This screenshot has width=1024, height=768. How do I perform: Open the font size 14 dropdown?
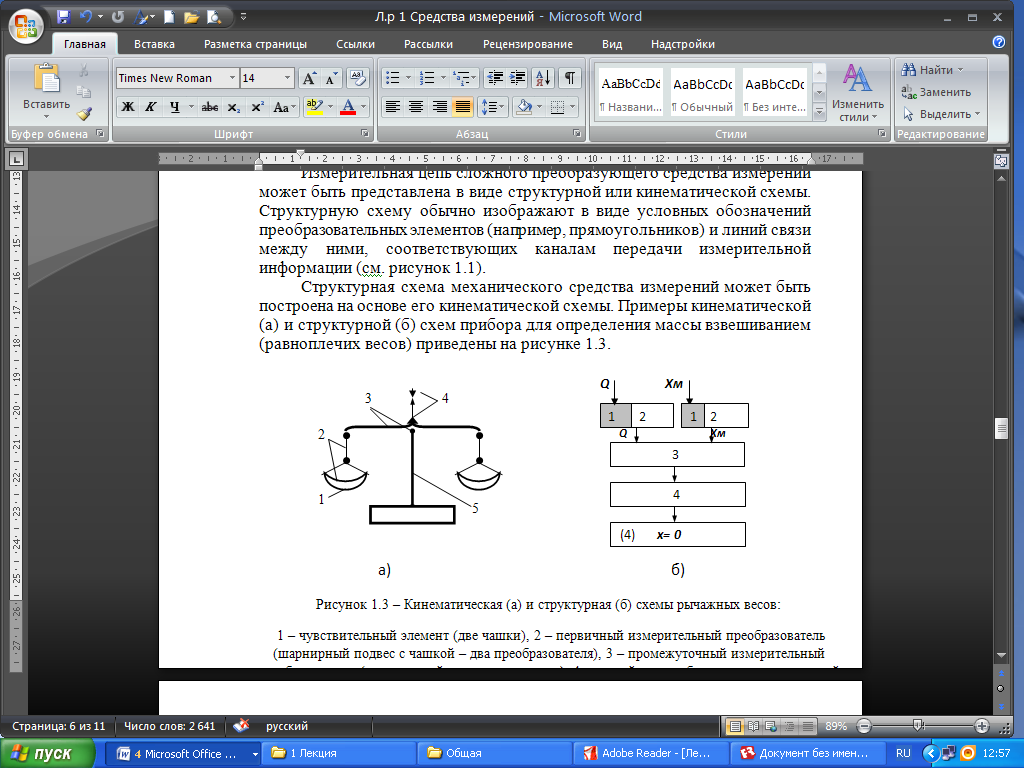coord(287,78)
